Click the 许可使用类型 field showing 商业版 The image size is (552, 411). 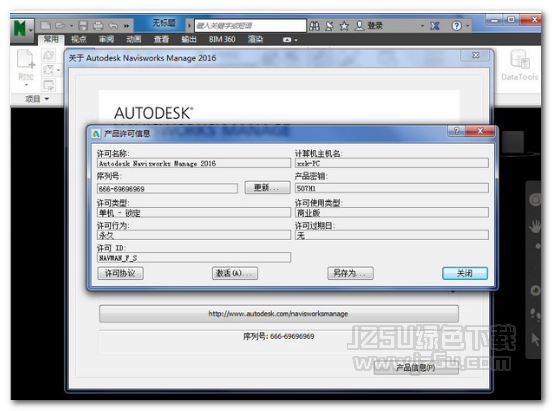(x=391, y=212)
